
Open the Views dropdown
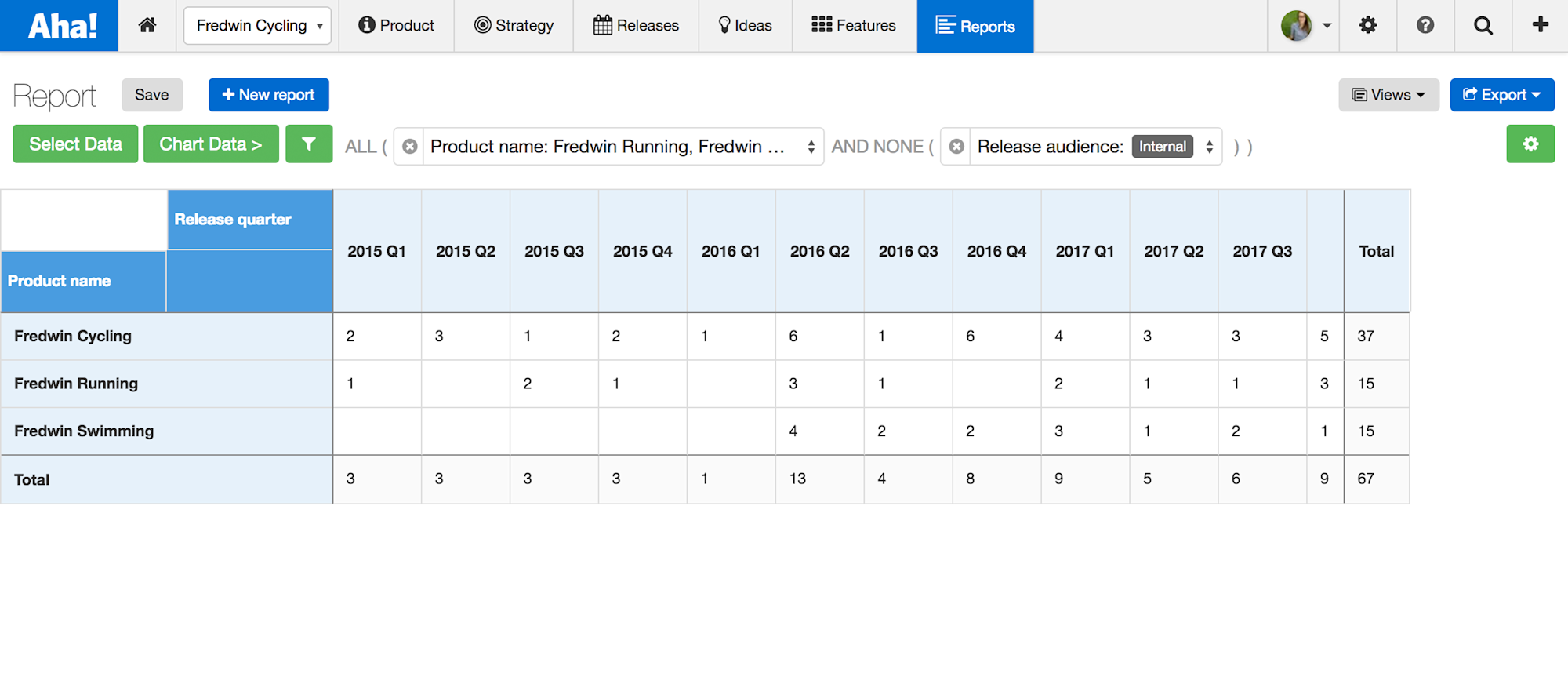coord(1388,95)
